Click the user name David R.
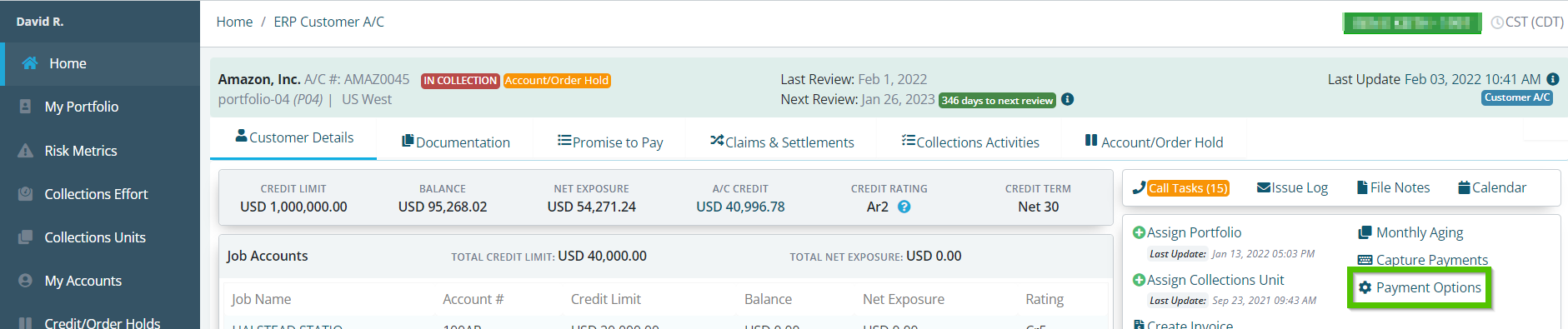 pyautogui.click(x=40, y=22)
